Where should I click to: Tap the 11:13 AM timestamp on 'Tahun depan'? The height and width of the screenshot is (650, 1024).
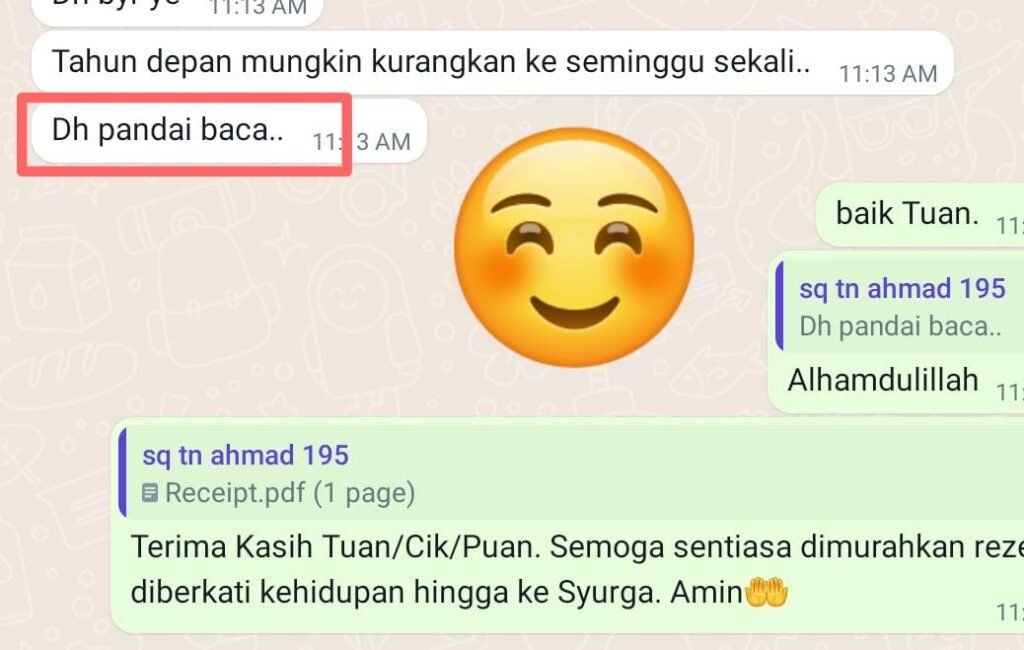click(888, 74)
